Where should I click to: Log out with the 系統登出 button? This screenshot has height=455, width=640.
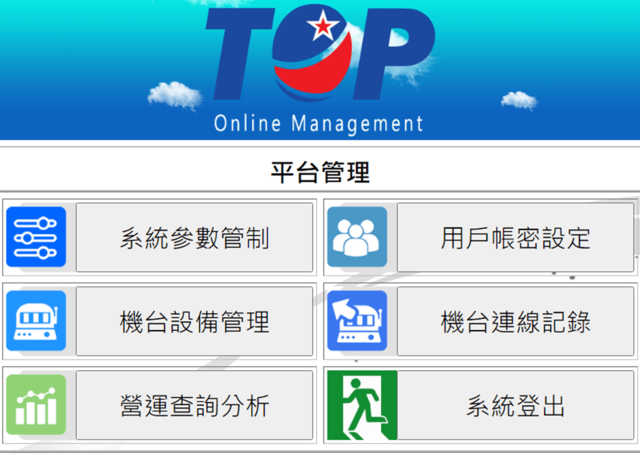(x=515, y=405)
